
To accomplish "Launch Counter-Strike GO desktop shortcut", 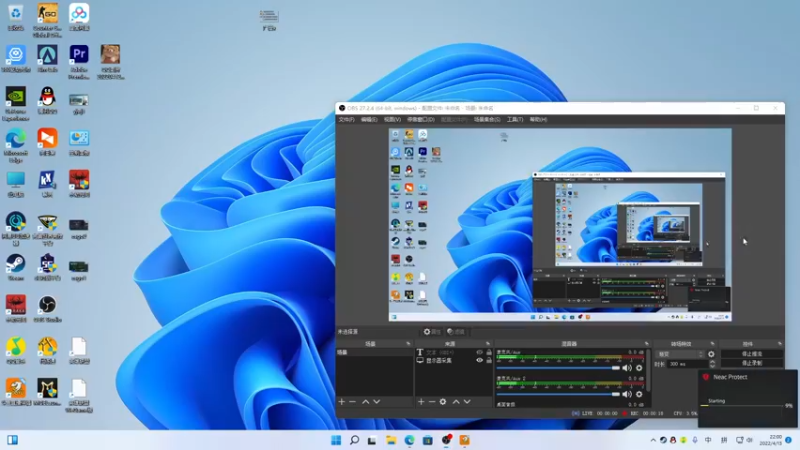I will (x=47, y=19).
